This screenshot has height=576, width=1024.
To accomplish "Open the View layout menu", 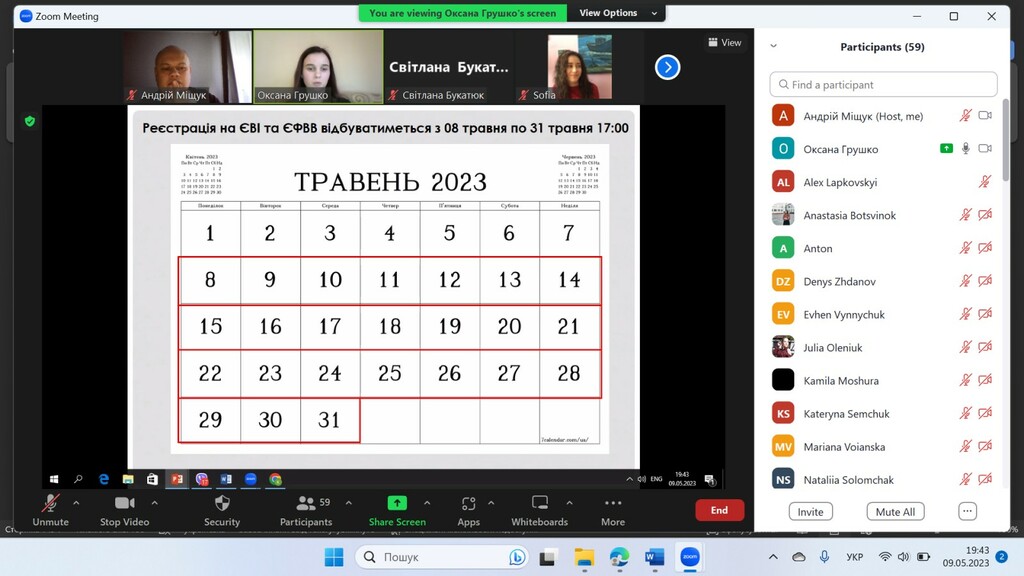I will (726, 42).
